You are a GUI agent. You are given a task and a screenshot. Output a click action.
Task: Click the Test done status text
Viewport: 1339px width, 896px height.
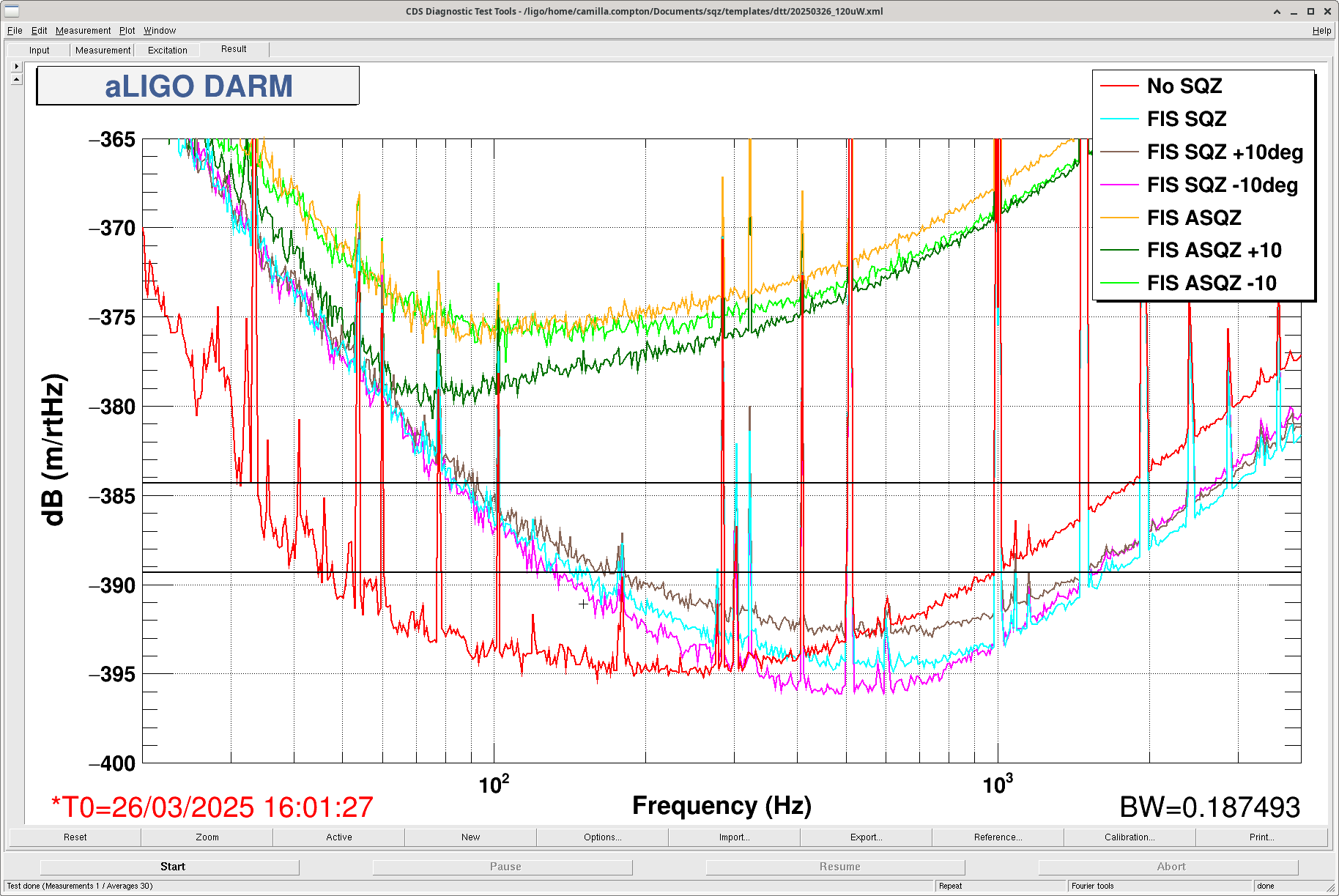click(x=80, y=886)
